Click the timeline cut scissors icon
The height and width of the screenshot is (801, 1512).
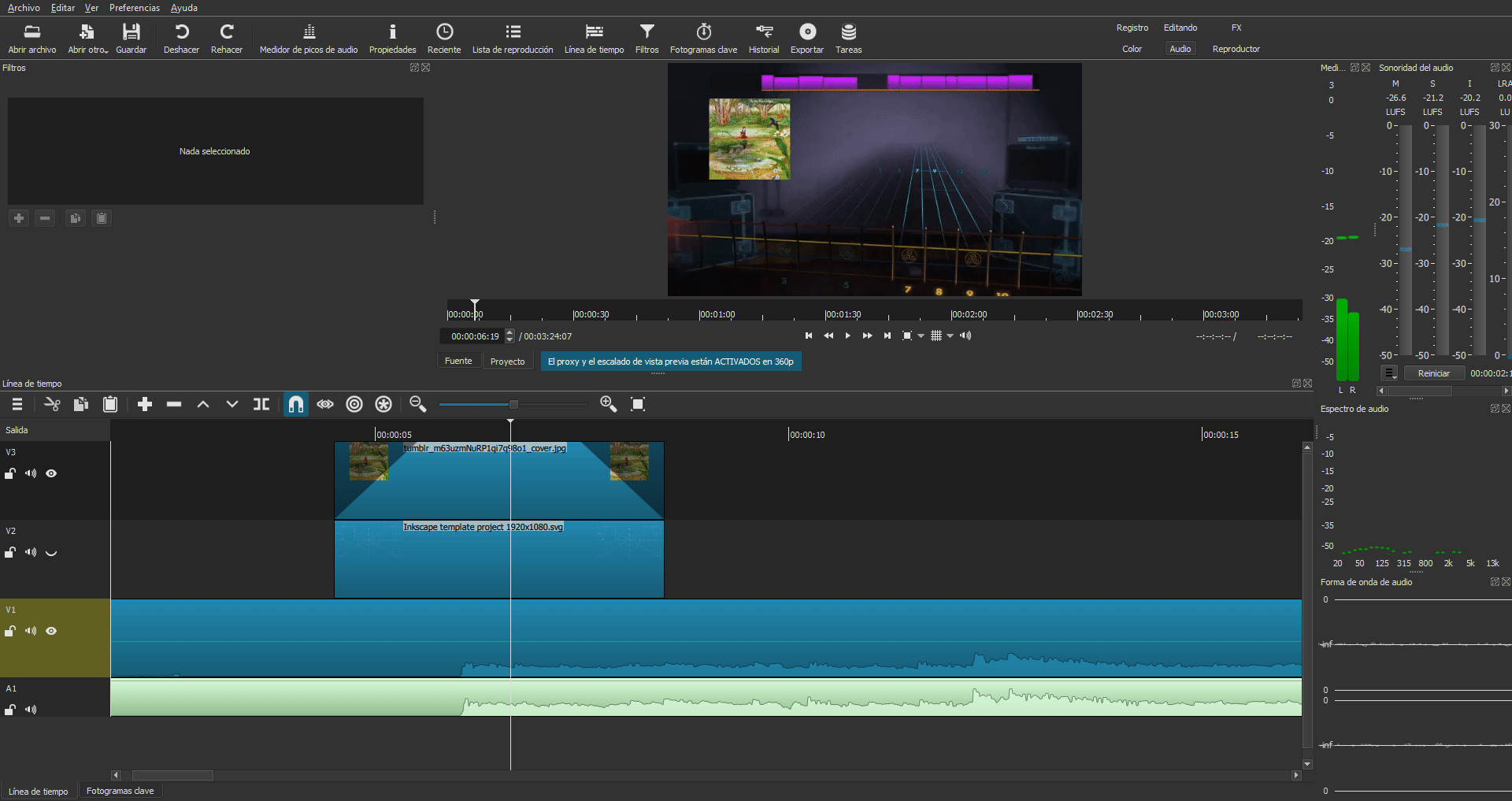[x=52, y=404]
